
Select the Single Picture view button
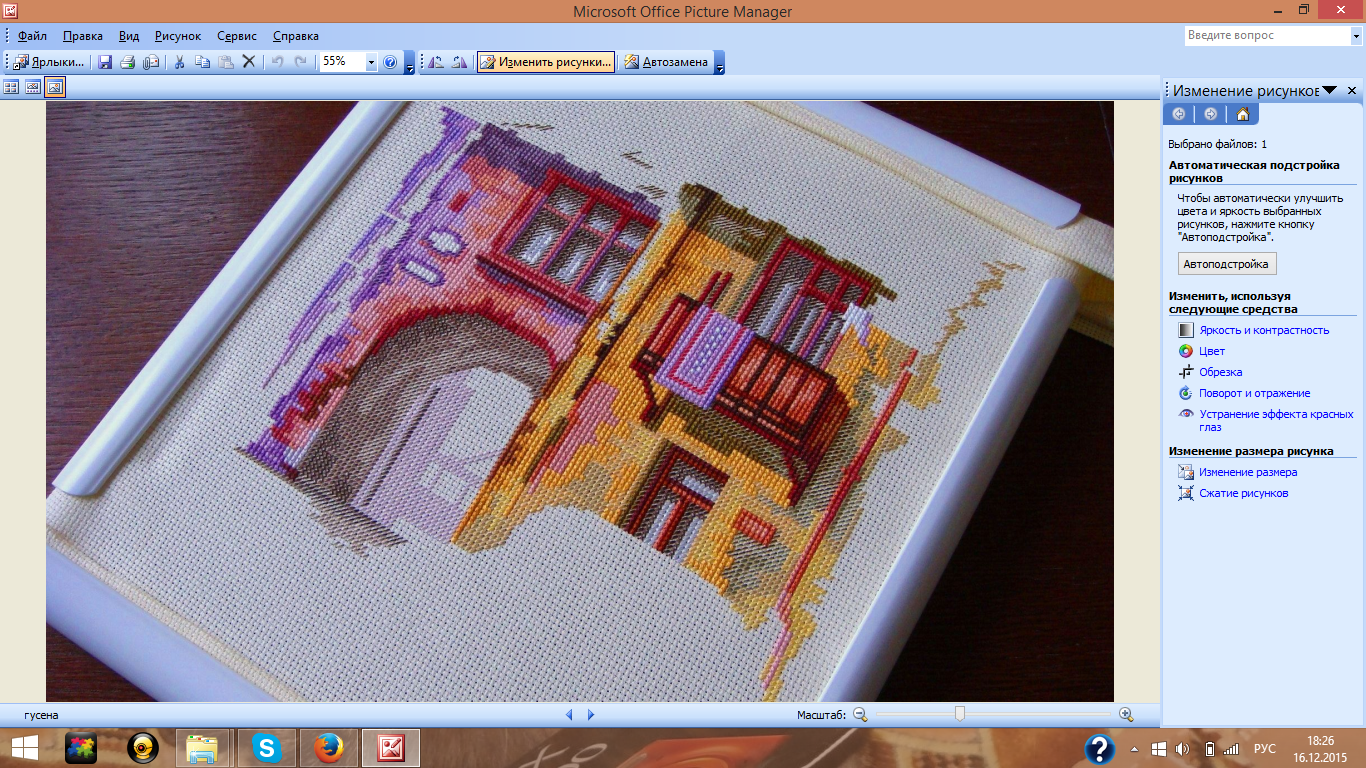coord(55,87)
